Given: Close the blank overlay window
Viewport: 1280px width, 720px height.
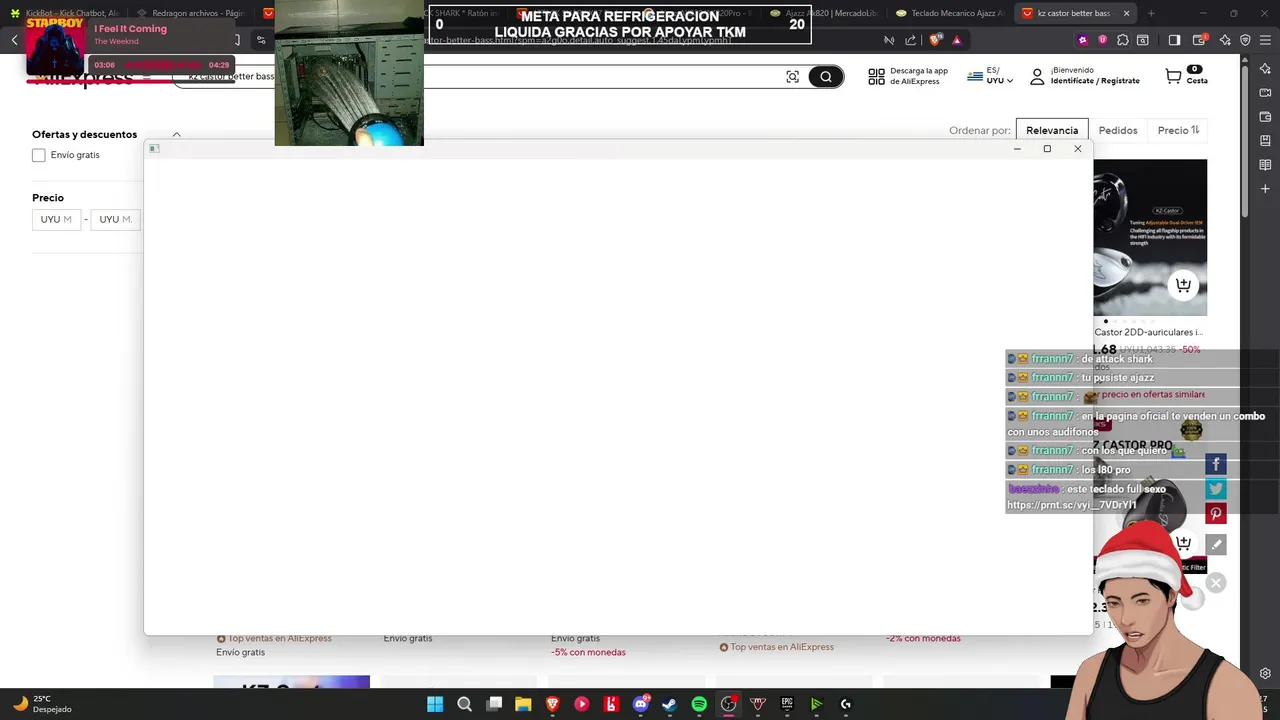Looking at the screenshot, I should click(1078, 149).
